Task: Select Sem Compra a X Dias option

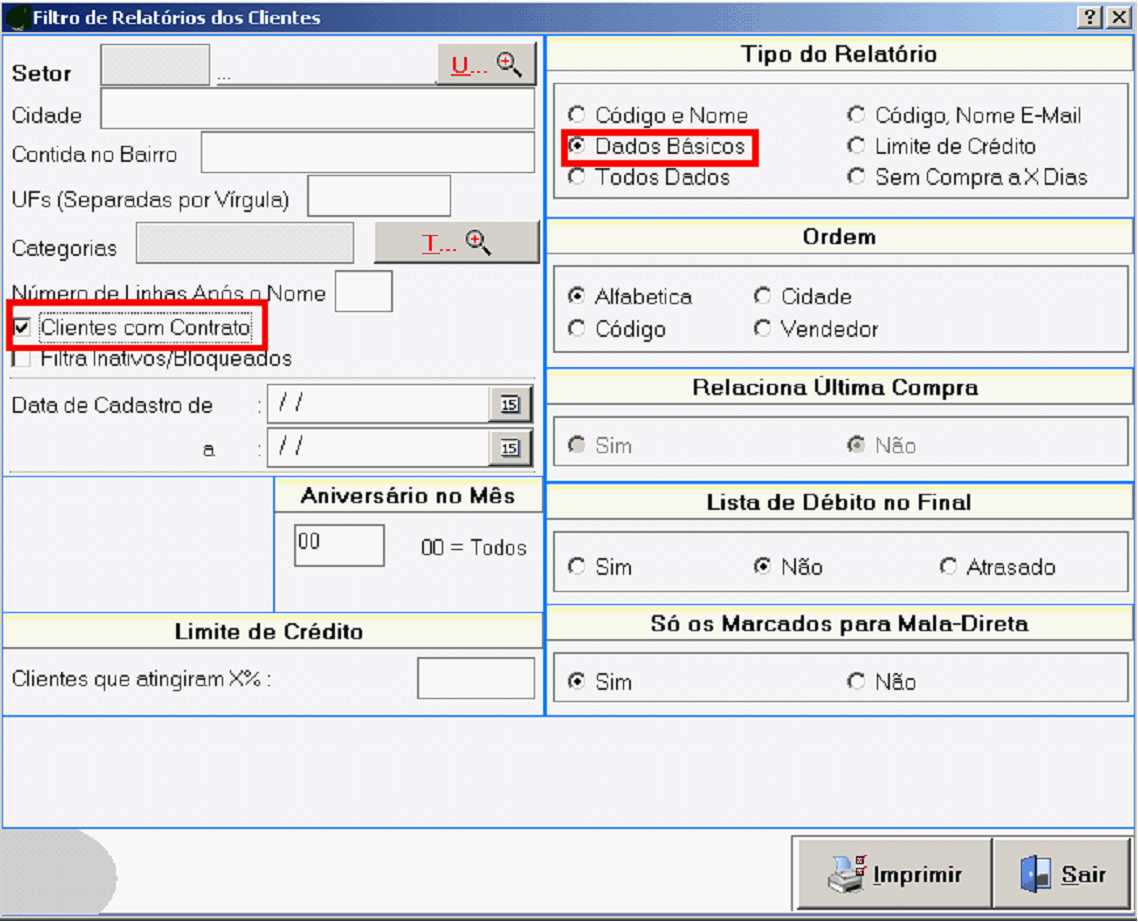Action: [856, 177]
